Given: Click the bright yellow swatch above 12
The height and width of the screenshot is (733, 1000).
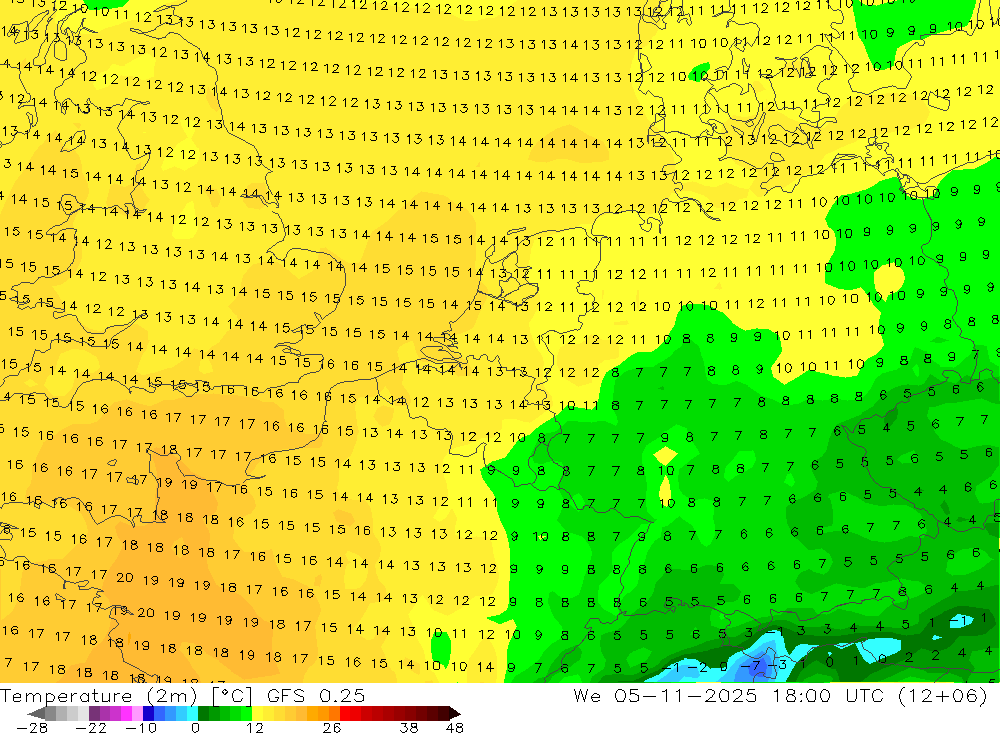Looking at the screenshot, I should (x=258, y=713).
